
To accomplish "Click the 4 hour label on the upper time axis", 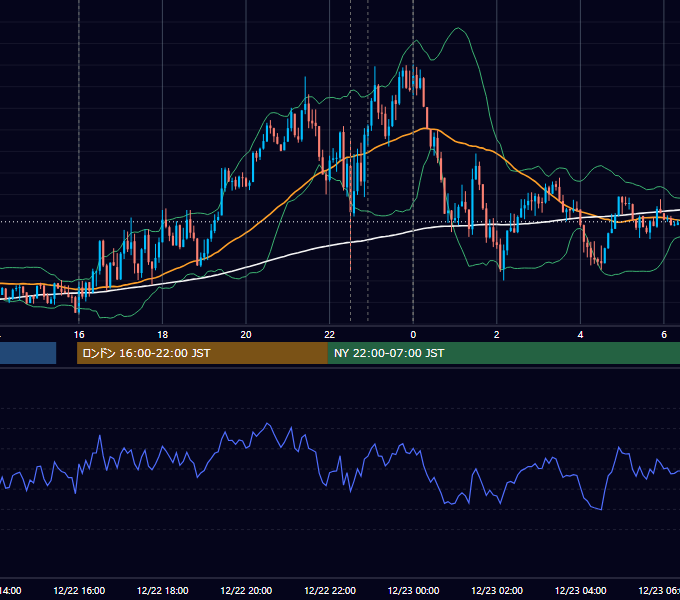I will [580, 335].
